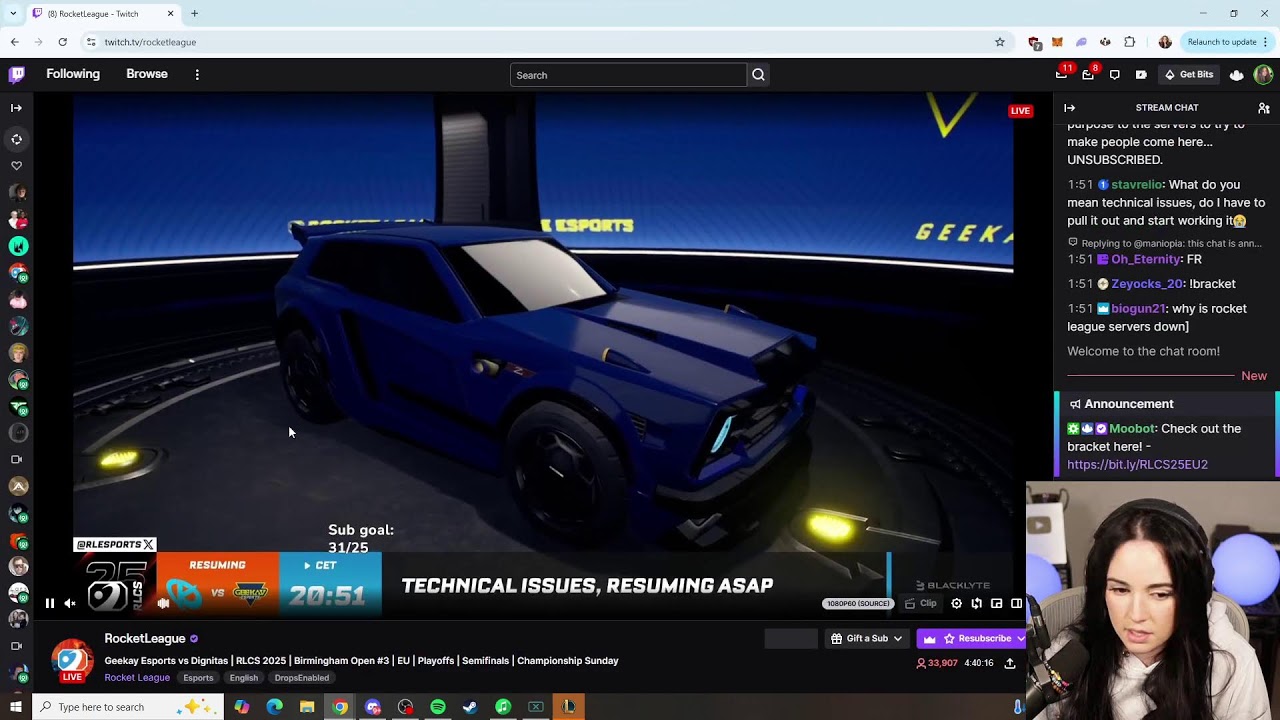This screenshot has height=720, width=1280.
Task: Open Steam from the taskbar
Action: point(470,707)
